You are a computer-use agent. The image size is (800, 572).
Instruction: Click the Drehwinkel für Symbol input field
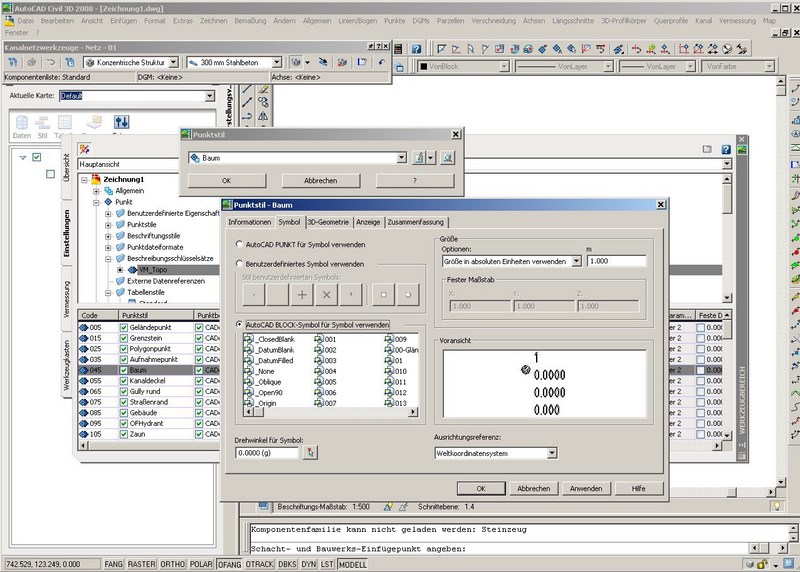267,453
